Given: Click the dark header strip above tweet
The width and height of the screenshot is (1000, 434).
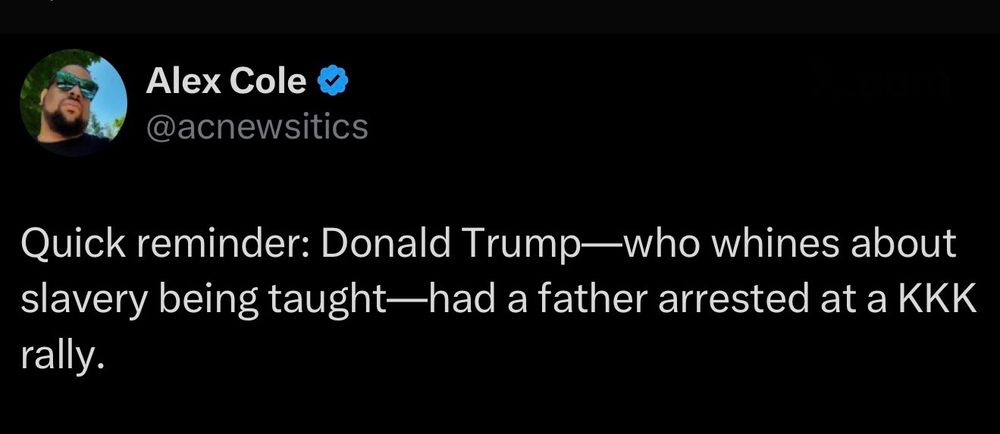Looking at the screenshot, I should [x=500, y=16].
